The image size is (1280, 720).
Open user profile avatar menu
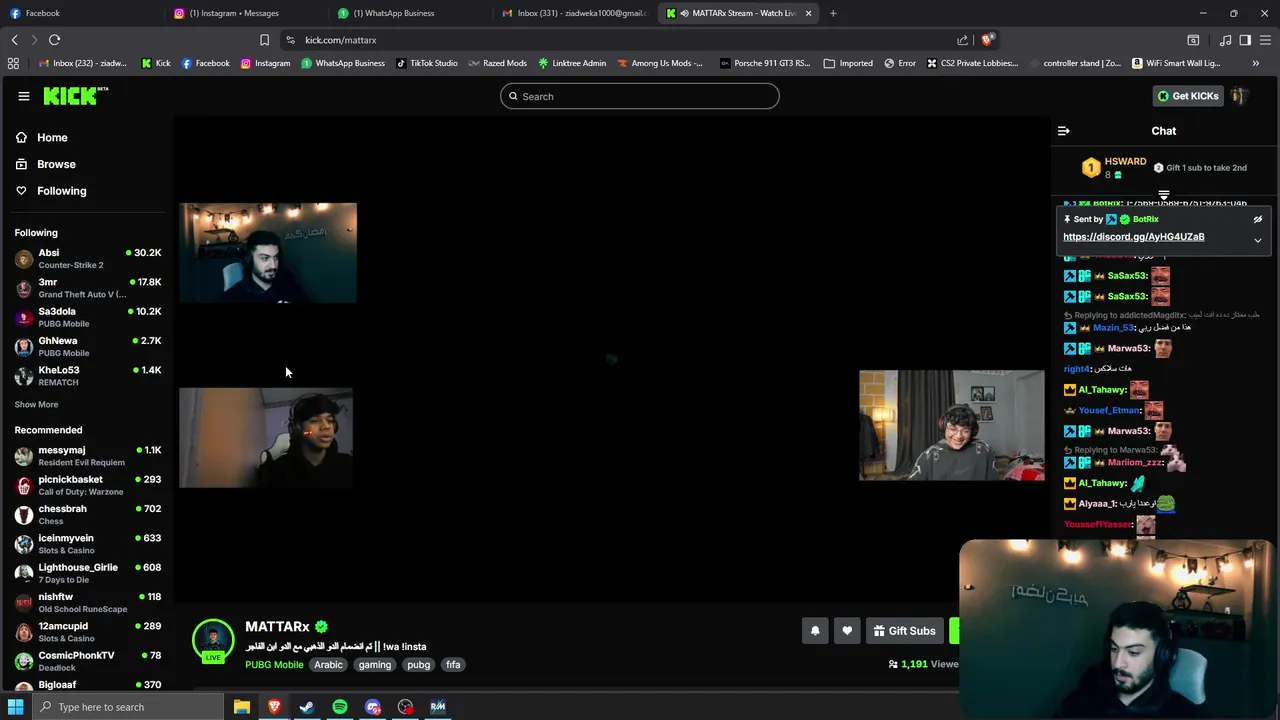(1238, 96)
